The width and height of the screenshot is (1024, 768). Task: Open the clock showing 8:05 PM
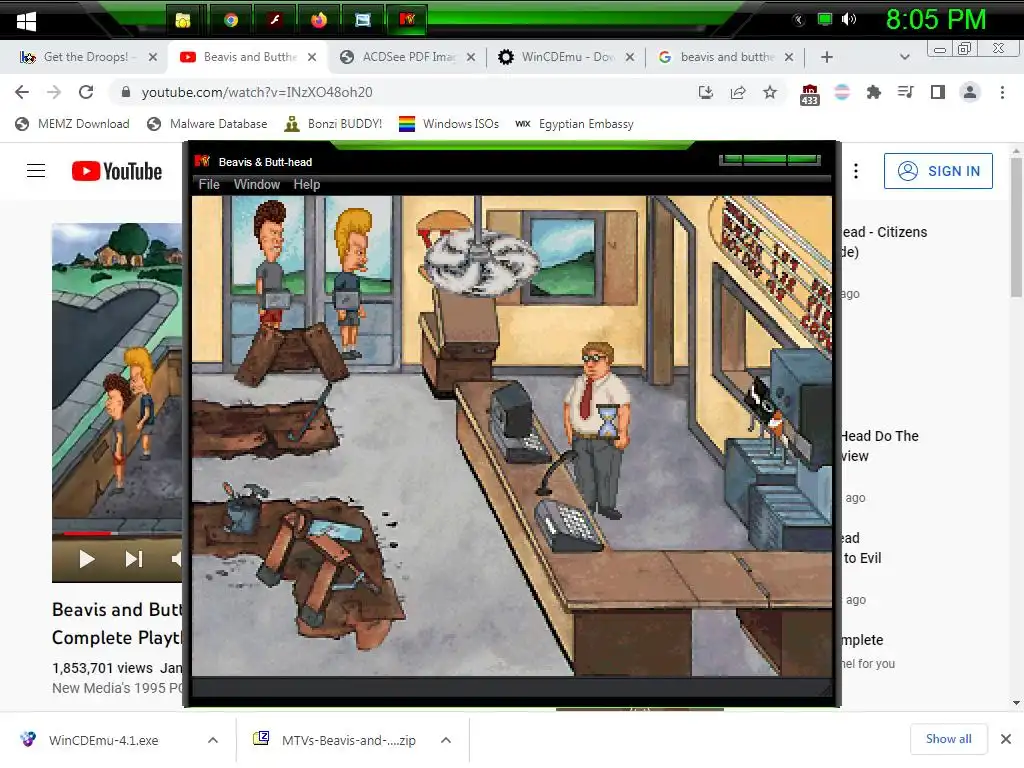point(936,20)
